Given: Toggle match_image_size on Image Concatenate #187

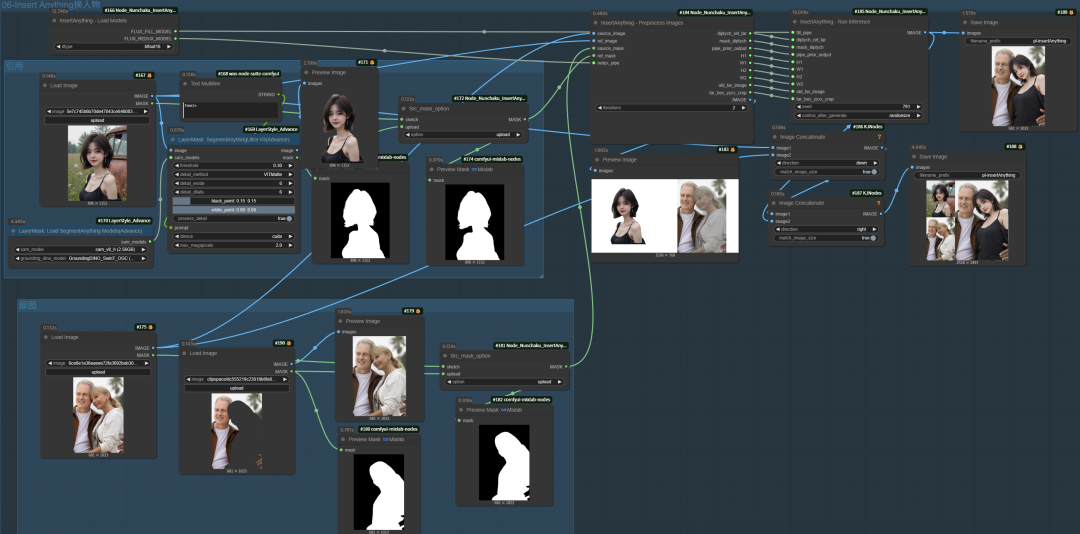Looking at the screenshot, I should (x=872, y=238).
